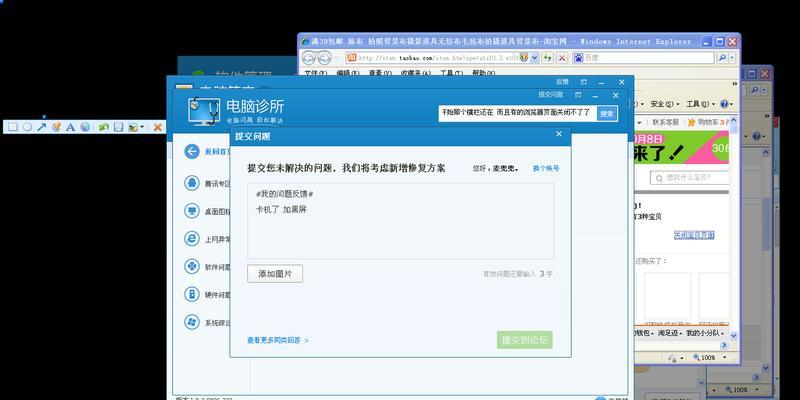The image size is (800, 400).
Task: Open the 腾讯专区 penguin sidebar icon
Action: click(192, 183)
